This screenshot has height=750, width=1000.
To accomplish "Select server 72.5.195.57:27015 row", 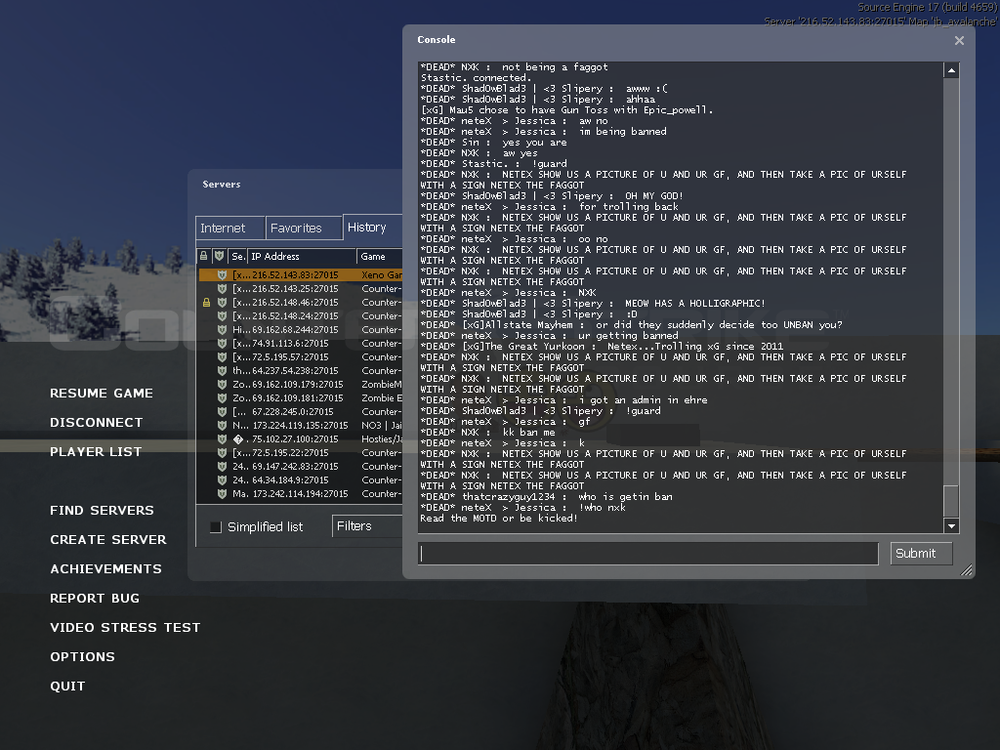I will (x=300, y=357).
